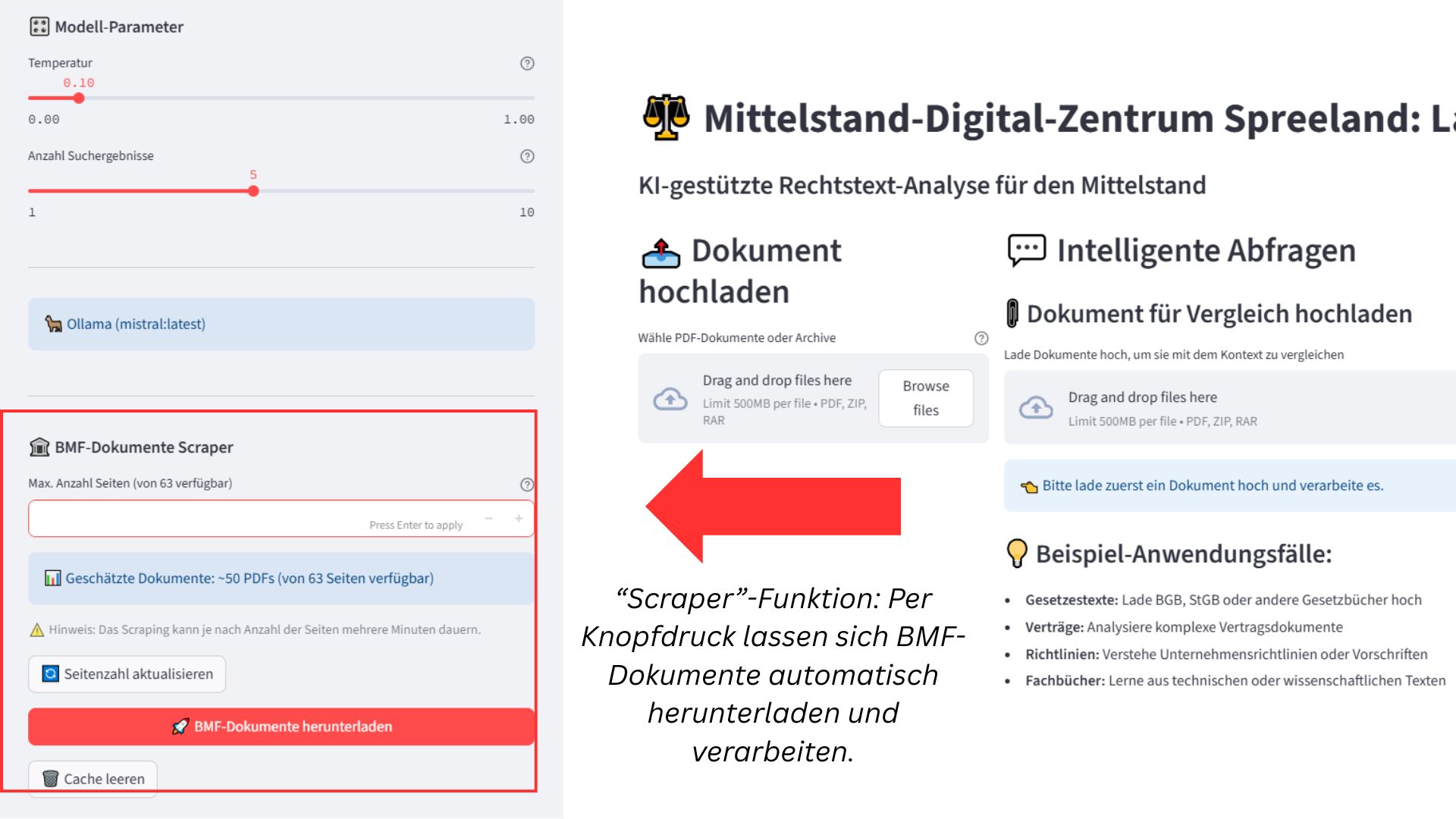1456x819 pixels.
Task: Click the Temperatur help question-mark icon
Action: (527, 64)
